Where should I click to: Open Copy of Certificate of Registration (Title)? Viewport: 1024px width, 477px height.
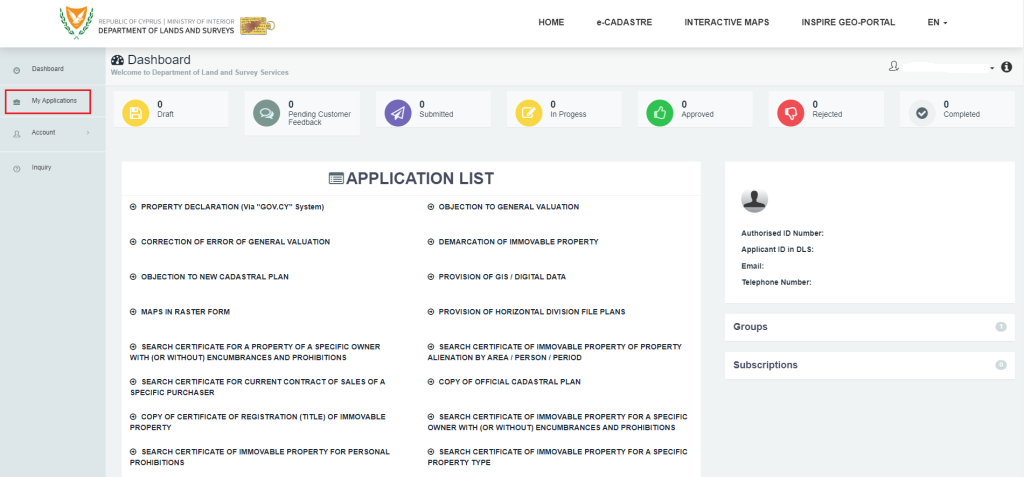click(258, 422)
